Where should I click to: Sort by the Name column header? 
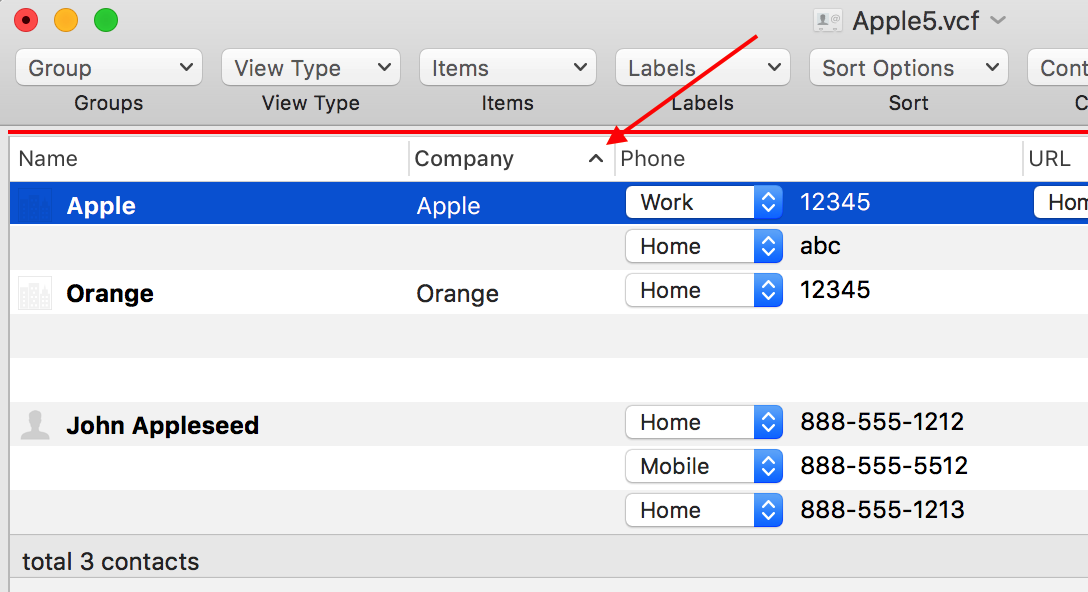pos(210,159)
